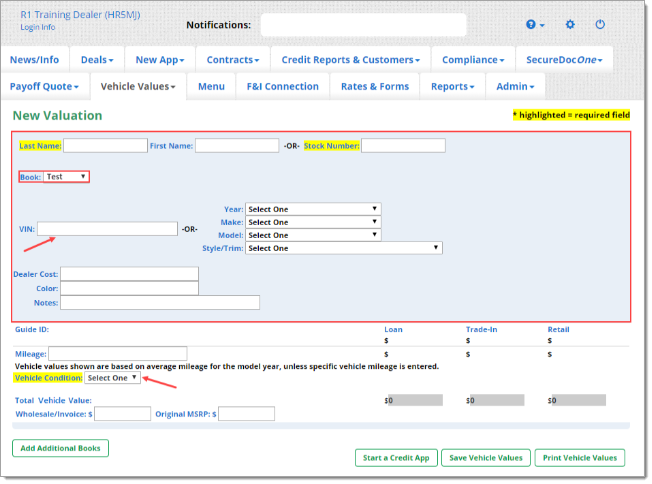Click the Color input field

129,288
